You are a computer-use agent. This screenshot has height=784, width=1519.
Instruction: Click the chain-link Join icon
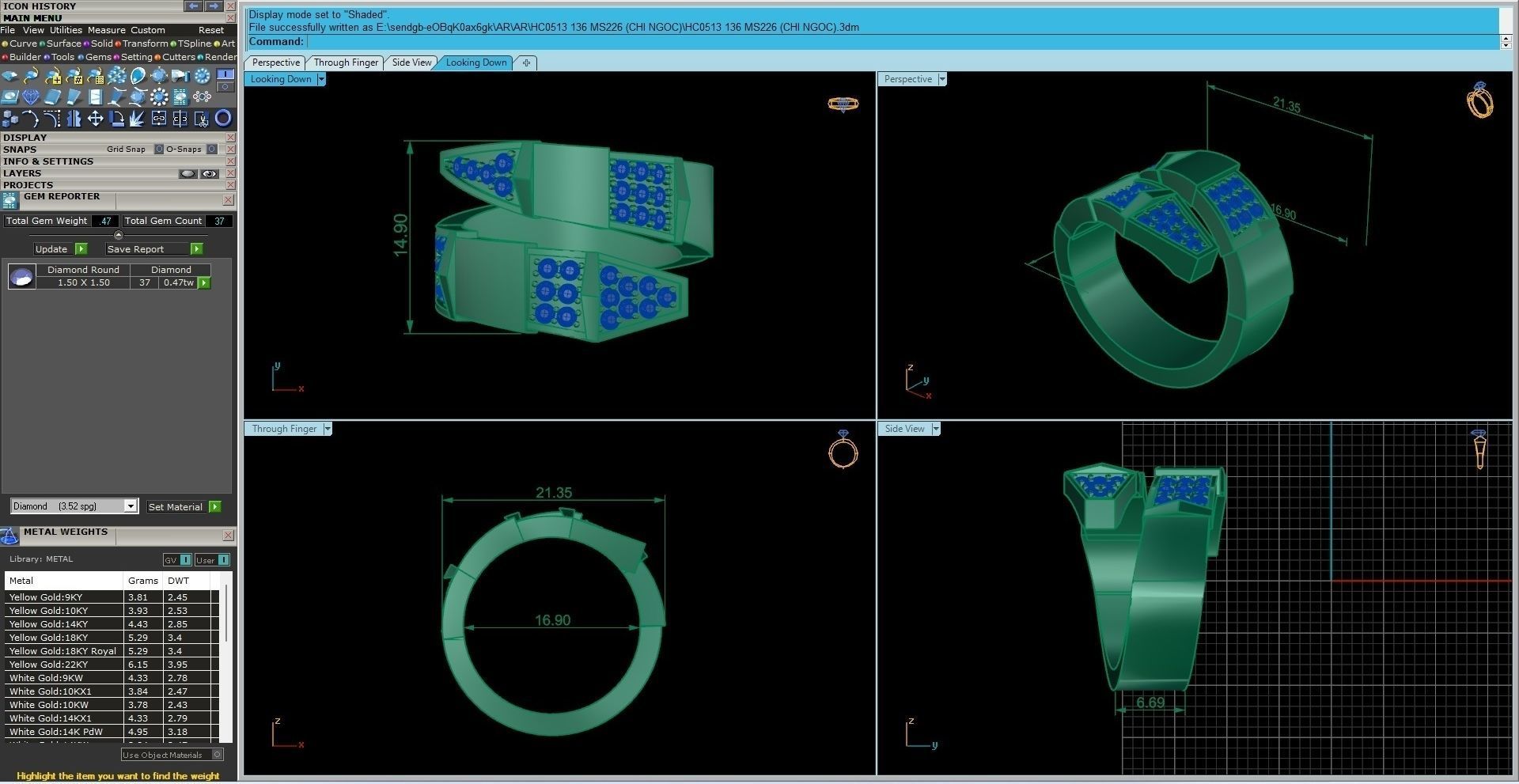coord(159,119)
